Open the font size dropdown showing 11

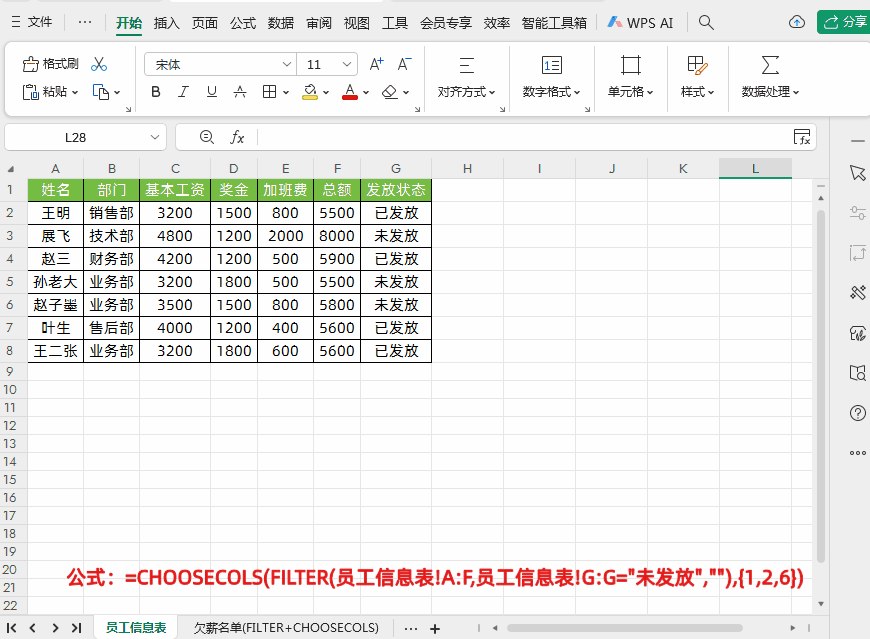click(x=347, y=64)
